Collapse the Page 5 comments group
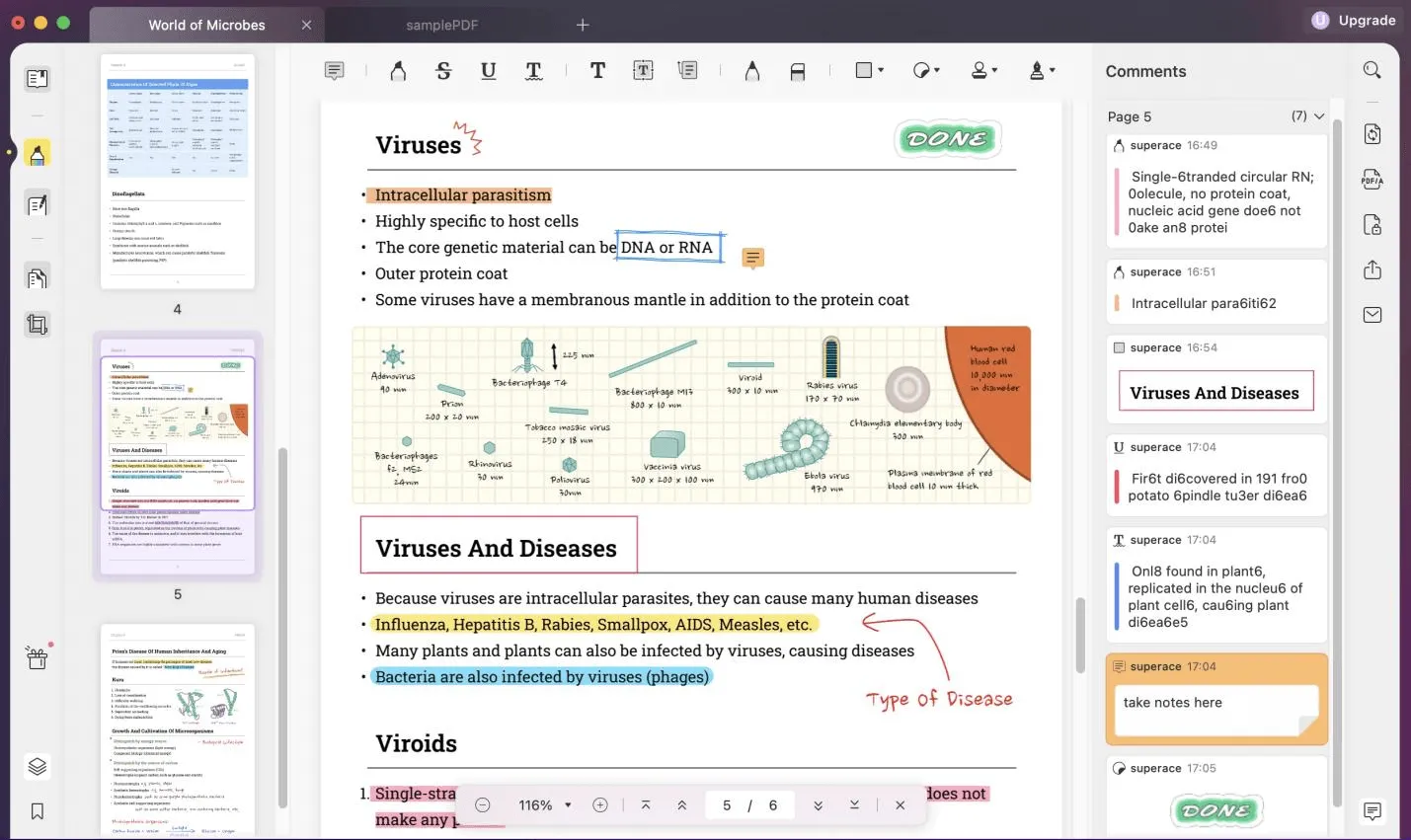 [x=1319, y=116]
